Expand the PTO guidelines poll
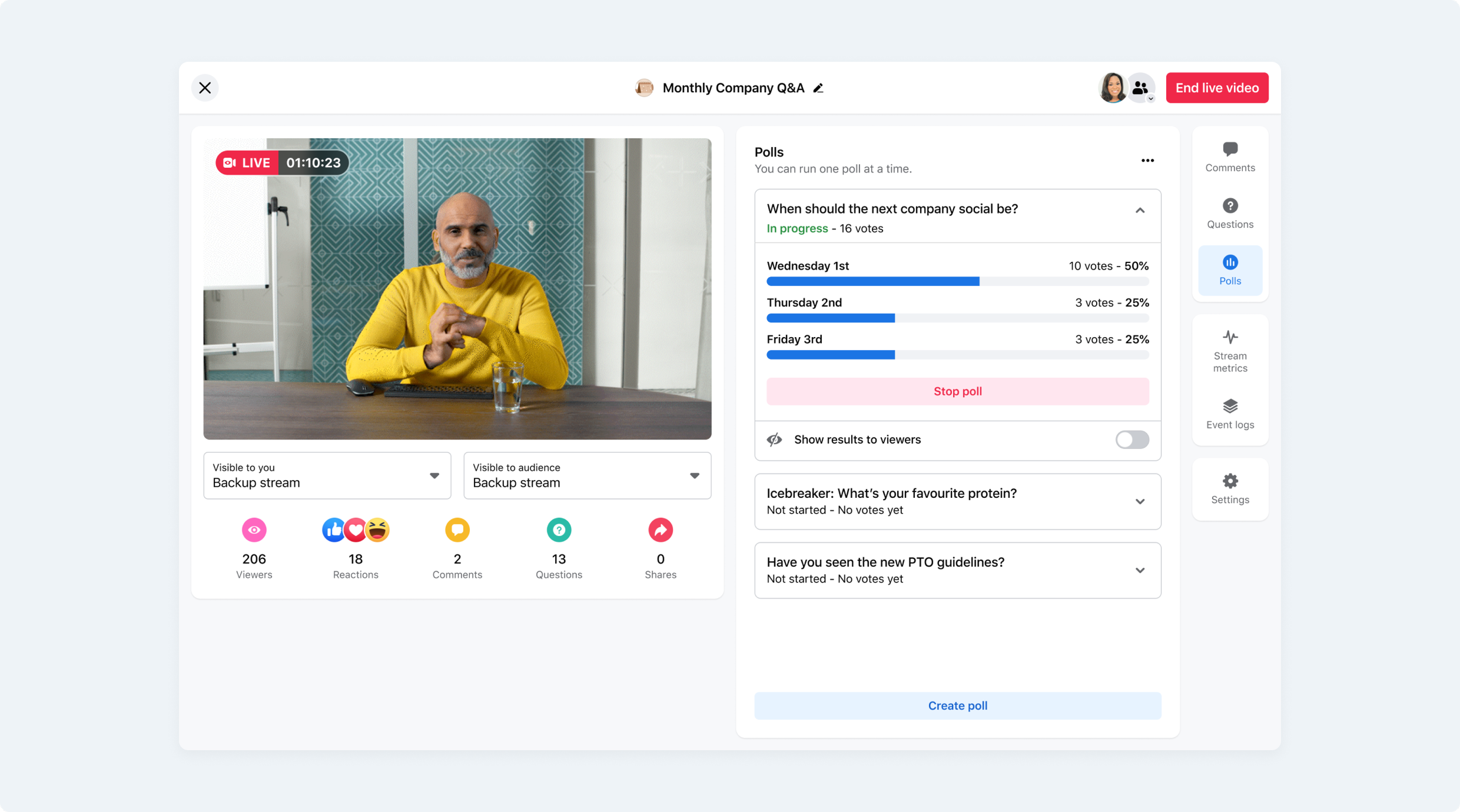Screen dimensions: 1460x812 1140,570
